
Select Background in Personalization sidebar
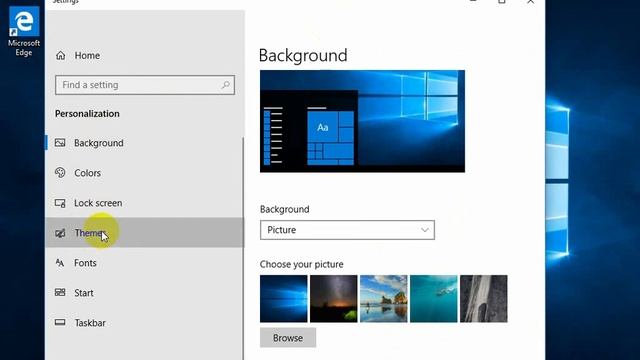[x=144, y=143]
